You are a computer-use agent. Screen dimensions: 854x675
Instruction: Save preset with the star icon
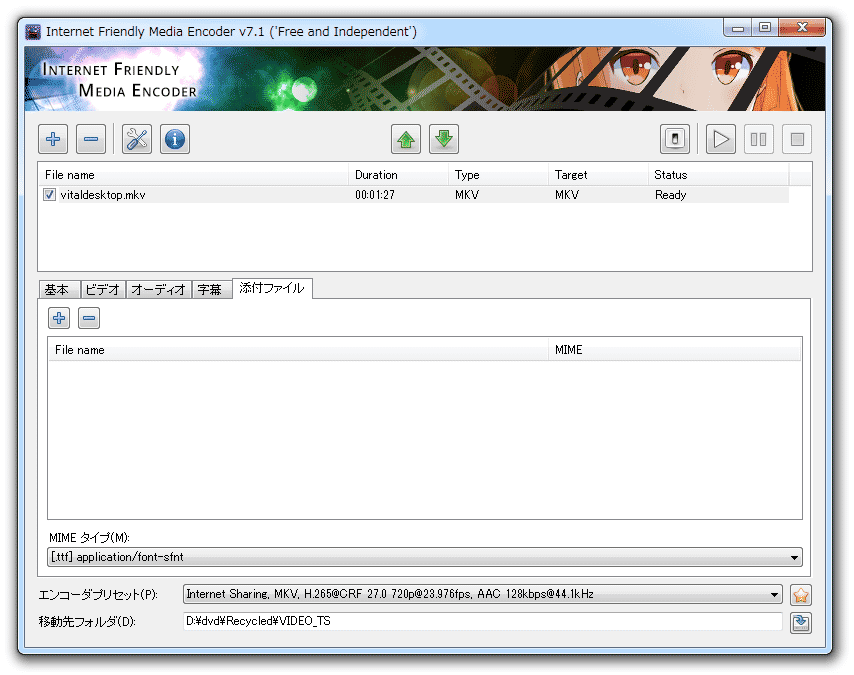point(801,595)
